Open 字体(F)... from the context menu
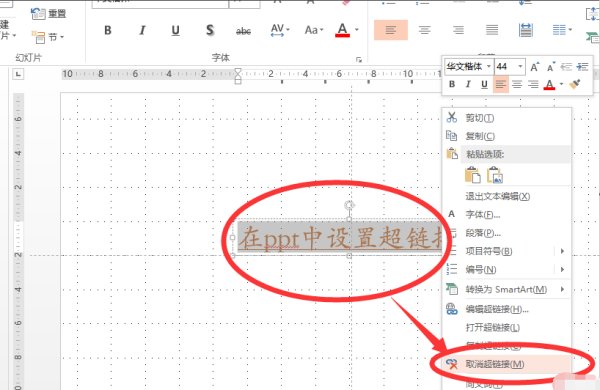The width and height of the screenshot is (600, 390). coord(507,215)
